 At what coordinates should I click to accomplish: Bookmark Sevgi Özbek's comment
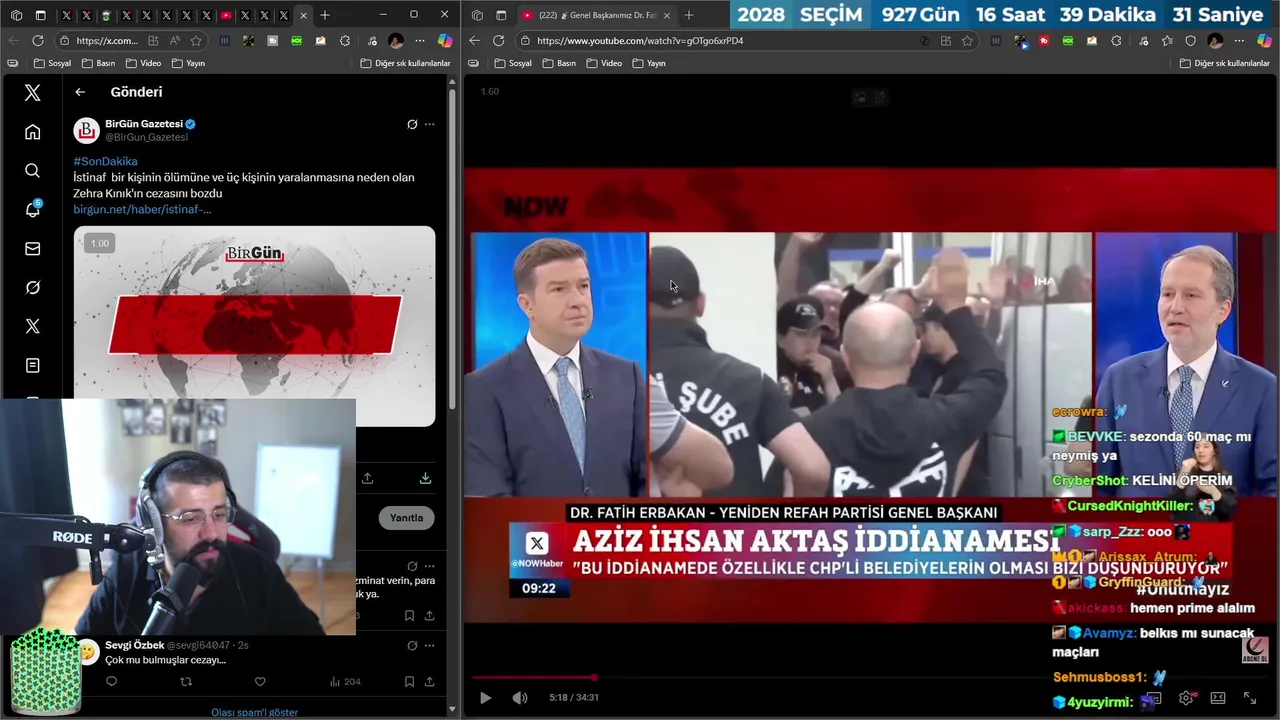click(x=409, y=681)
